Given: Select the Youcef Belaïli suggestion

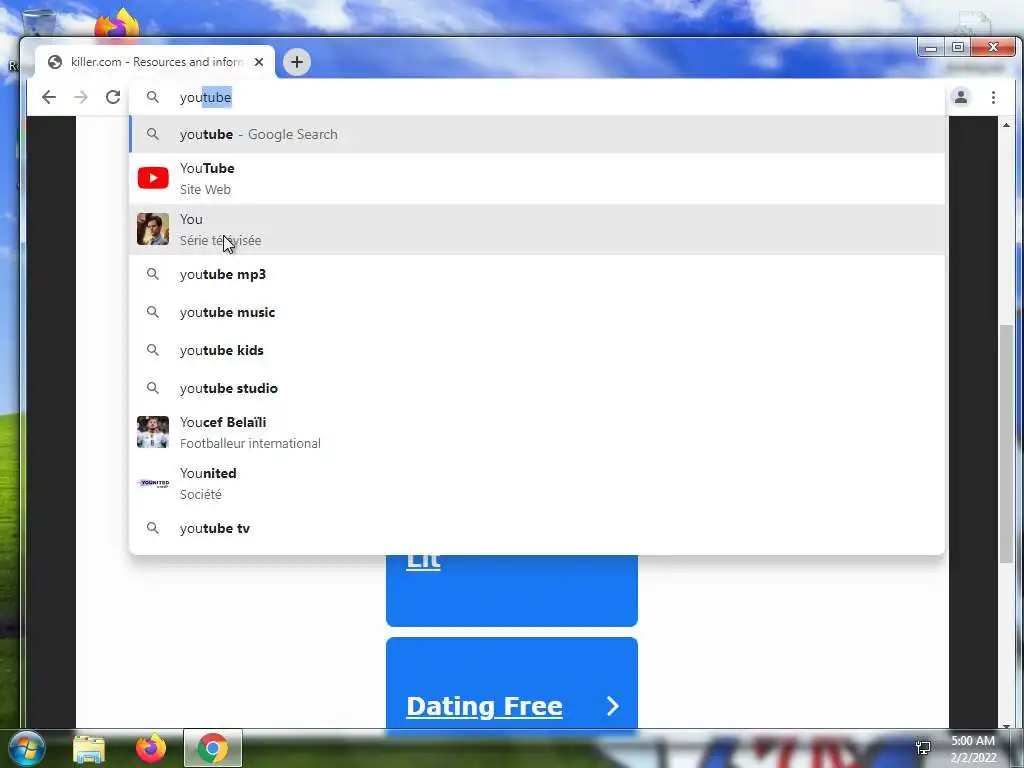Looking at the screenshot, I should coord(537,432).
